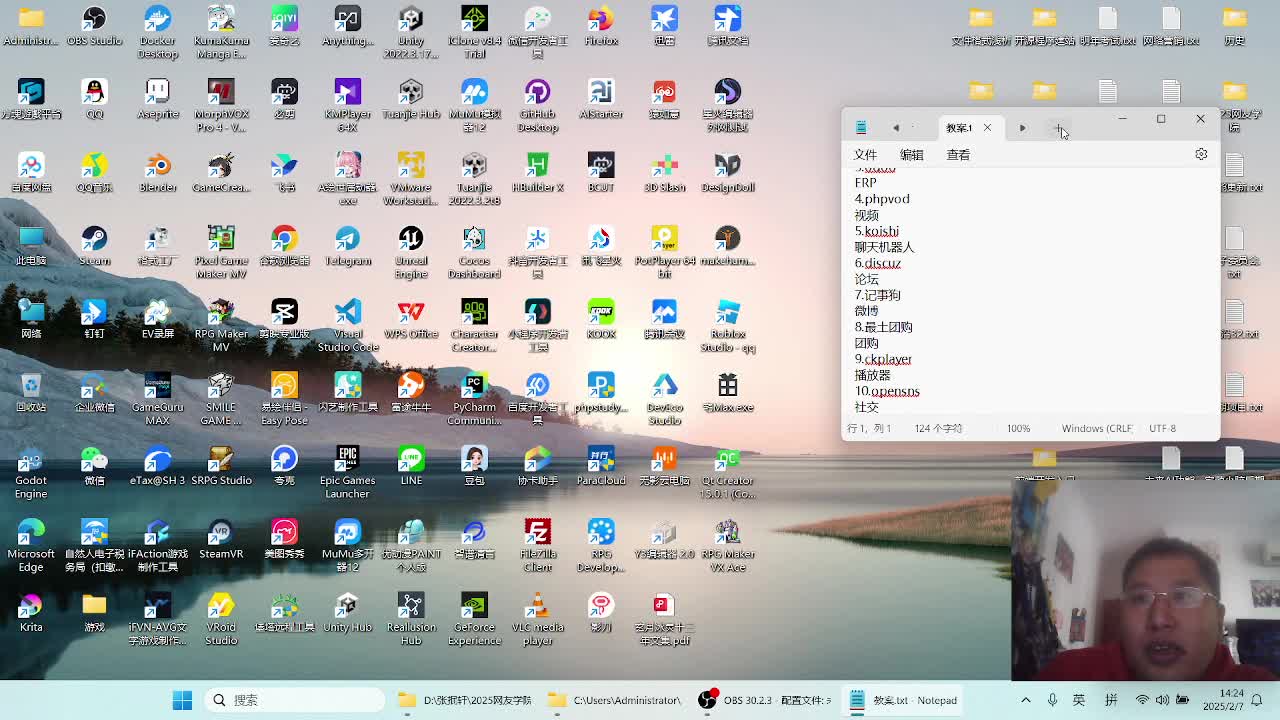Select the Epic Games Launcher icon
Viewport: 1280px width, 720px height.
tap(347, 472)
